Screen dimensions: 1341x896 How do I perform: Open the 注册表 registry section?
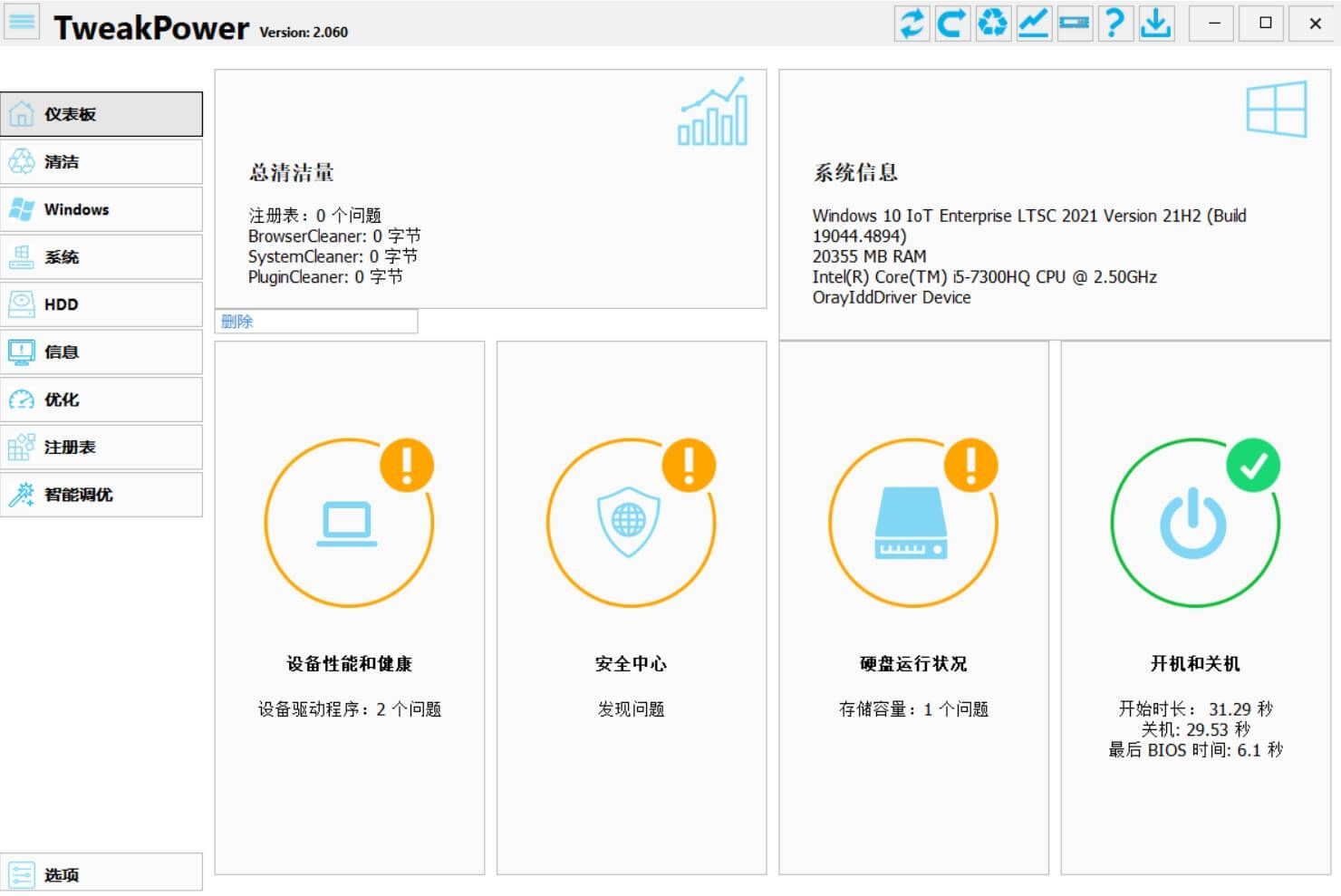tap(101, 448)
